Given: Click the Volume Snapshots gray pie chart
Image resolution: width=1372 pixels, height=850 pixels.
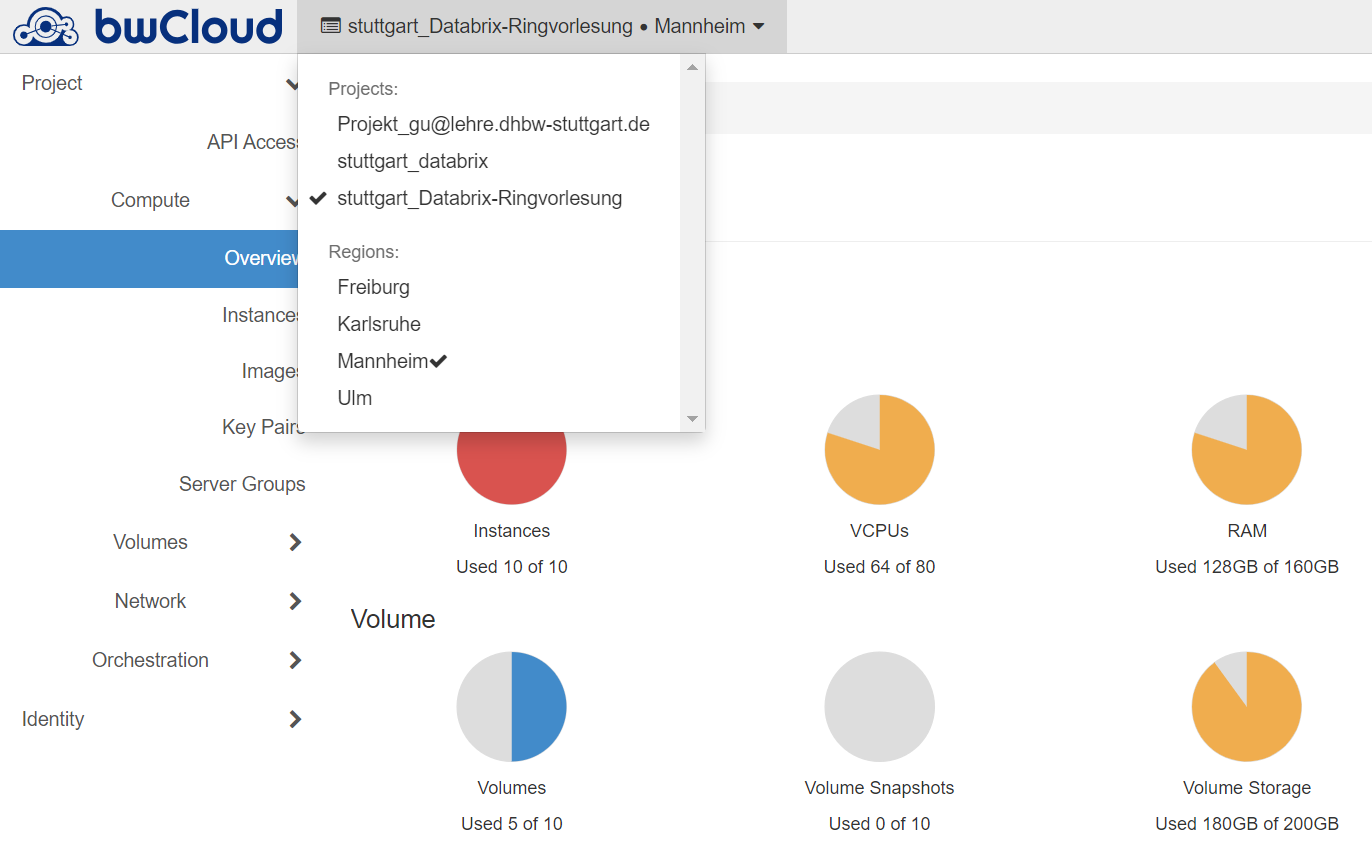Looking at the screenshot, I should tap(879, 707).
